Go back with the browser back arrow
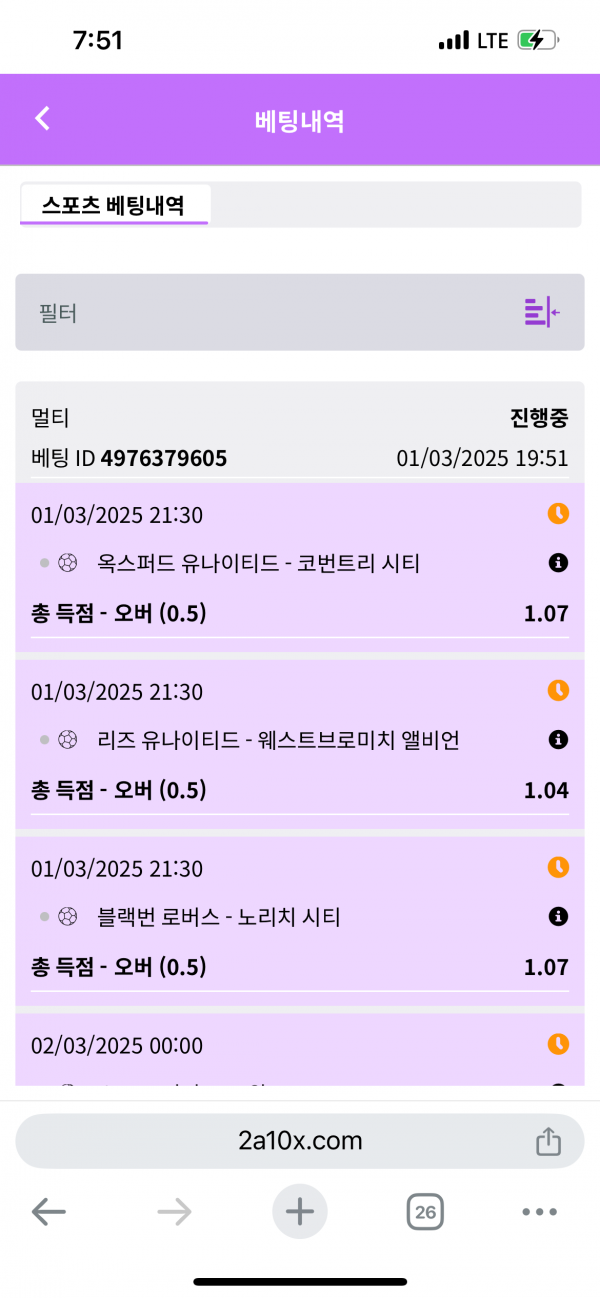600x1298 pixels. tap(48, 1213)
